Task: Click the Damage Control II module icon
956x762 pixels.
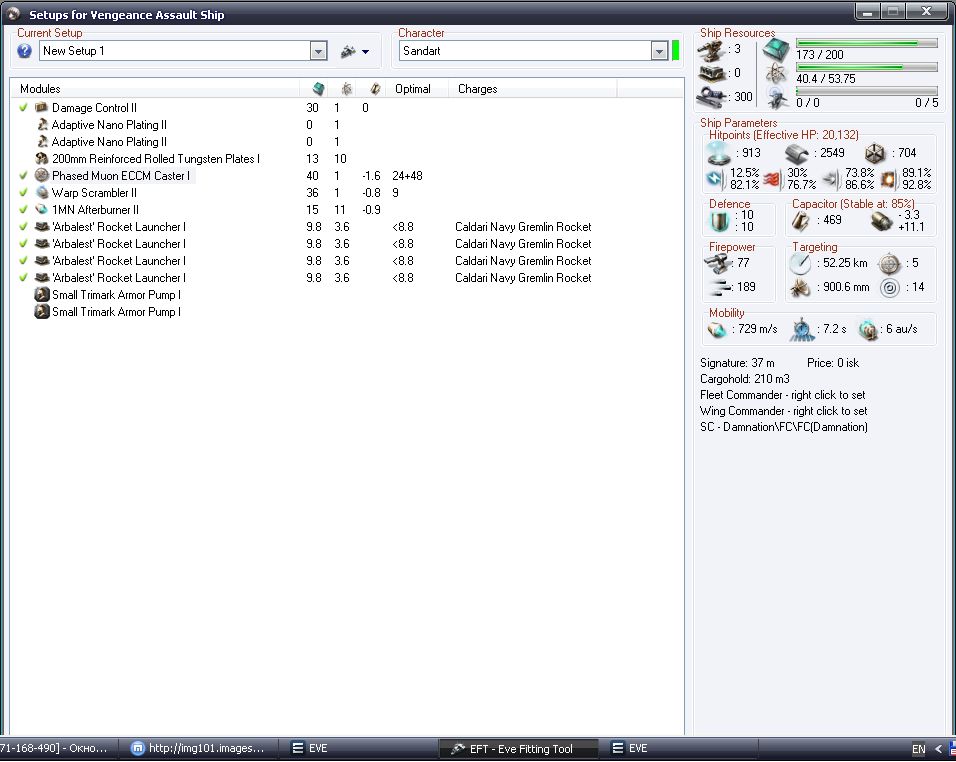Action: click(41, 107)
